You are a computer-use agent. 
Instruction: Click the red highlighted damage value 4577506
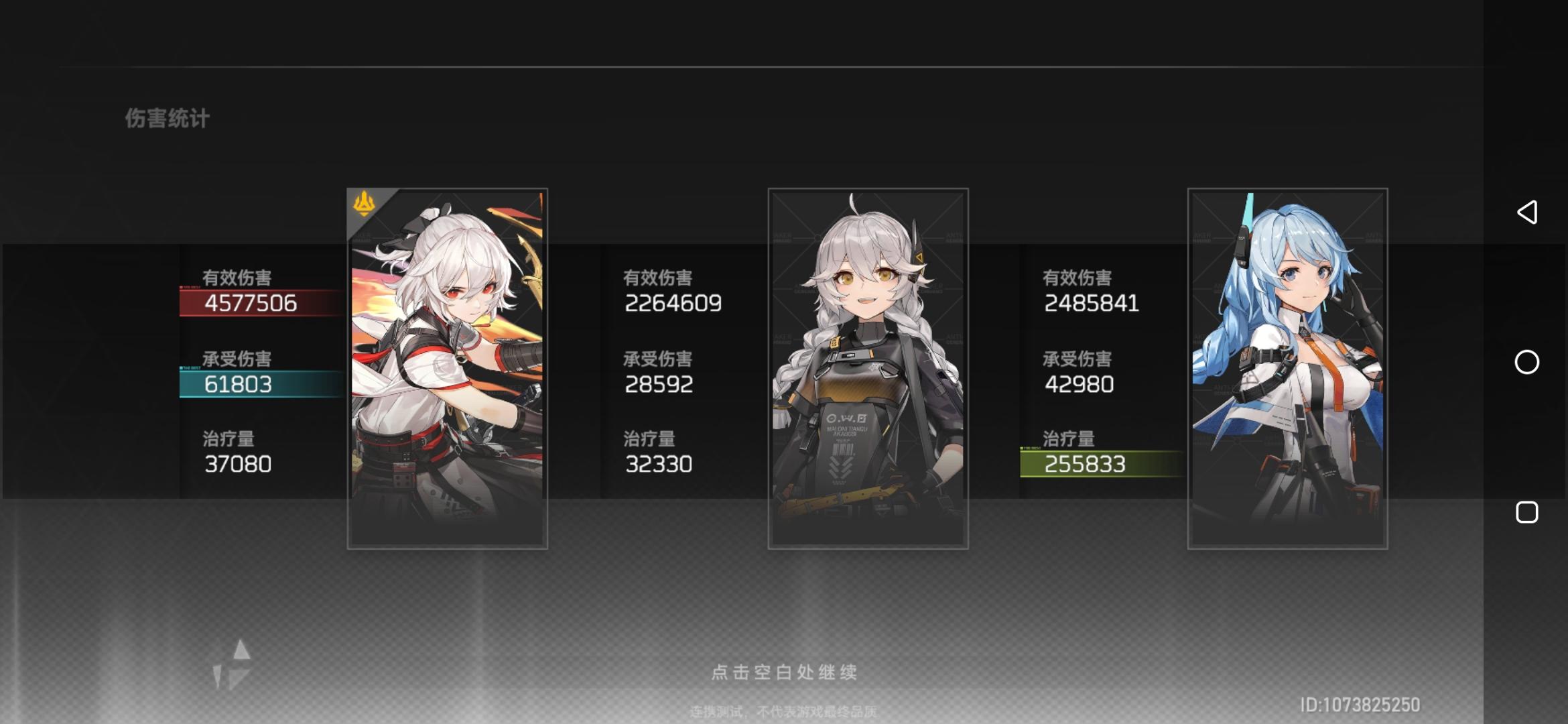tap(251, 303)
